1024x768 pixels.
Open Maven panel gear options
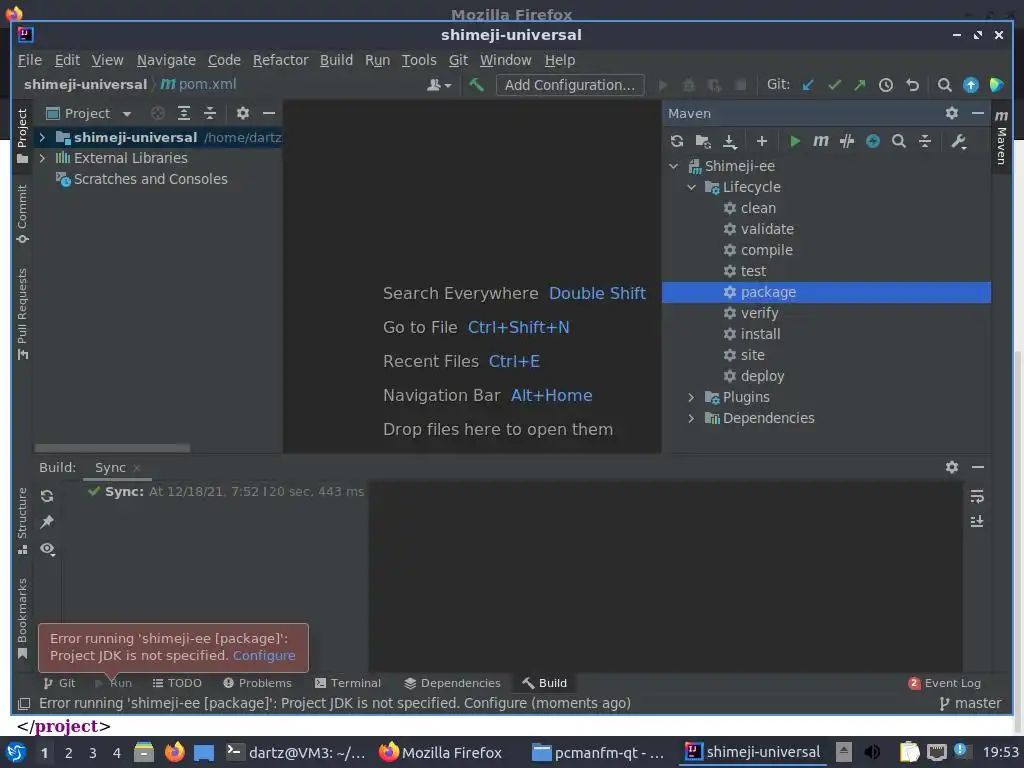click(x=952, y=113)
